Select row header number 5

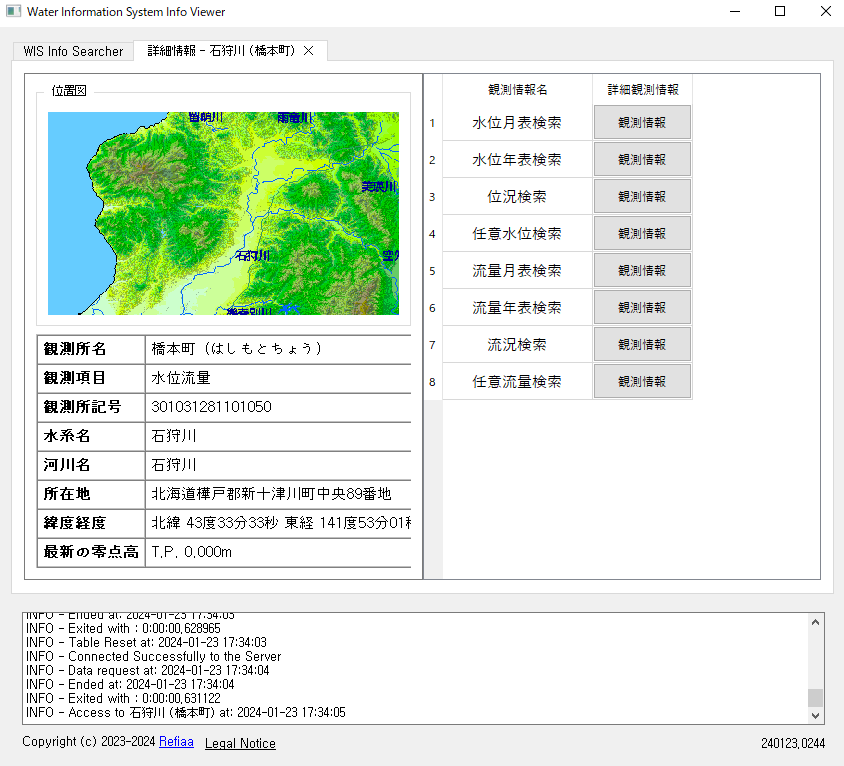click(x=433, y=271)
